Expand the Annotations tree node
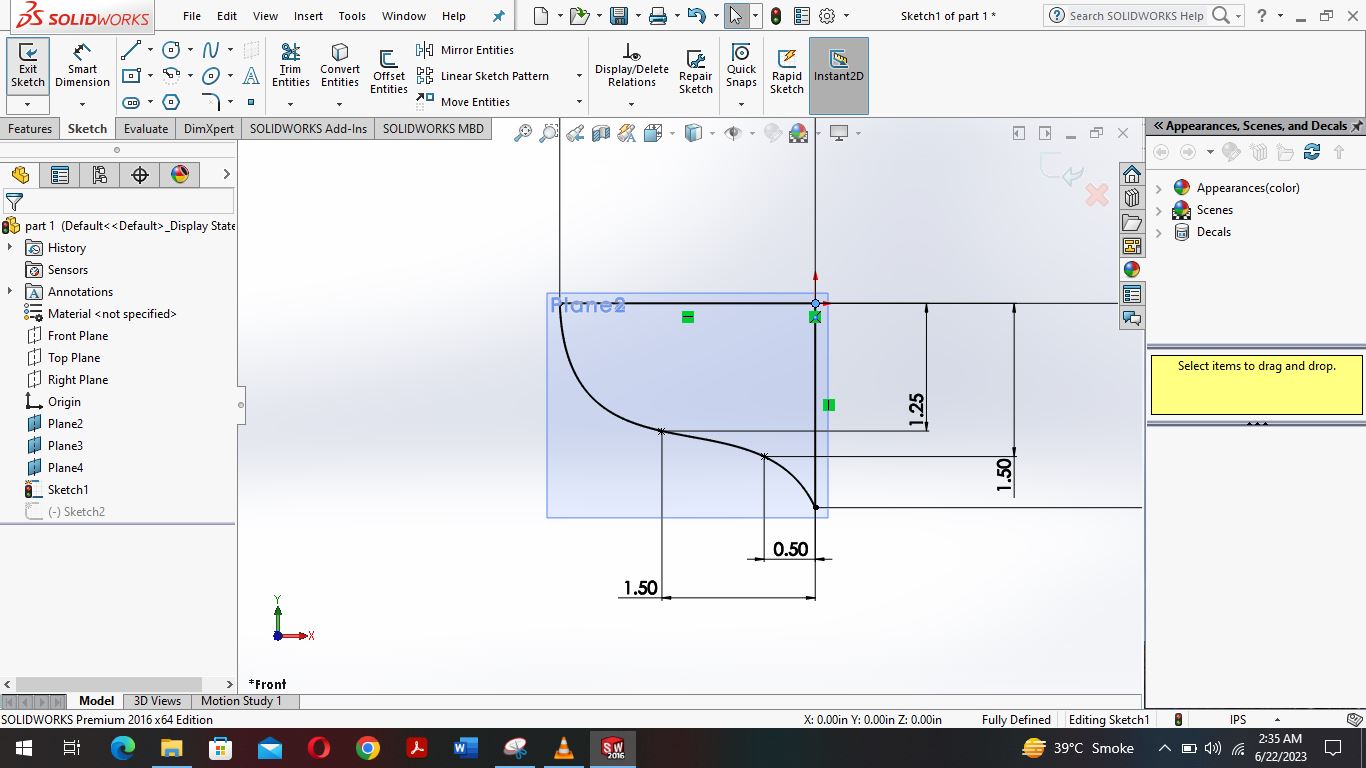This screenshot has width=1366, height=768. (10, 291)
